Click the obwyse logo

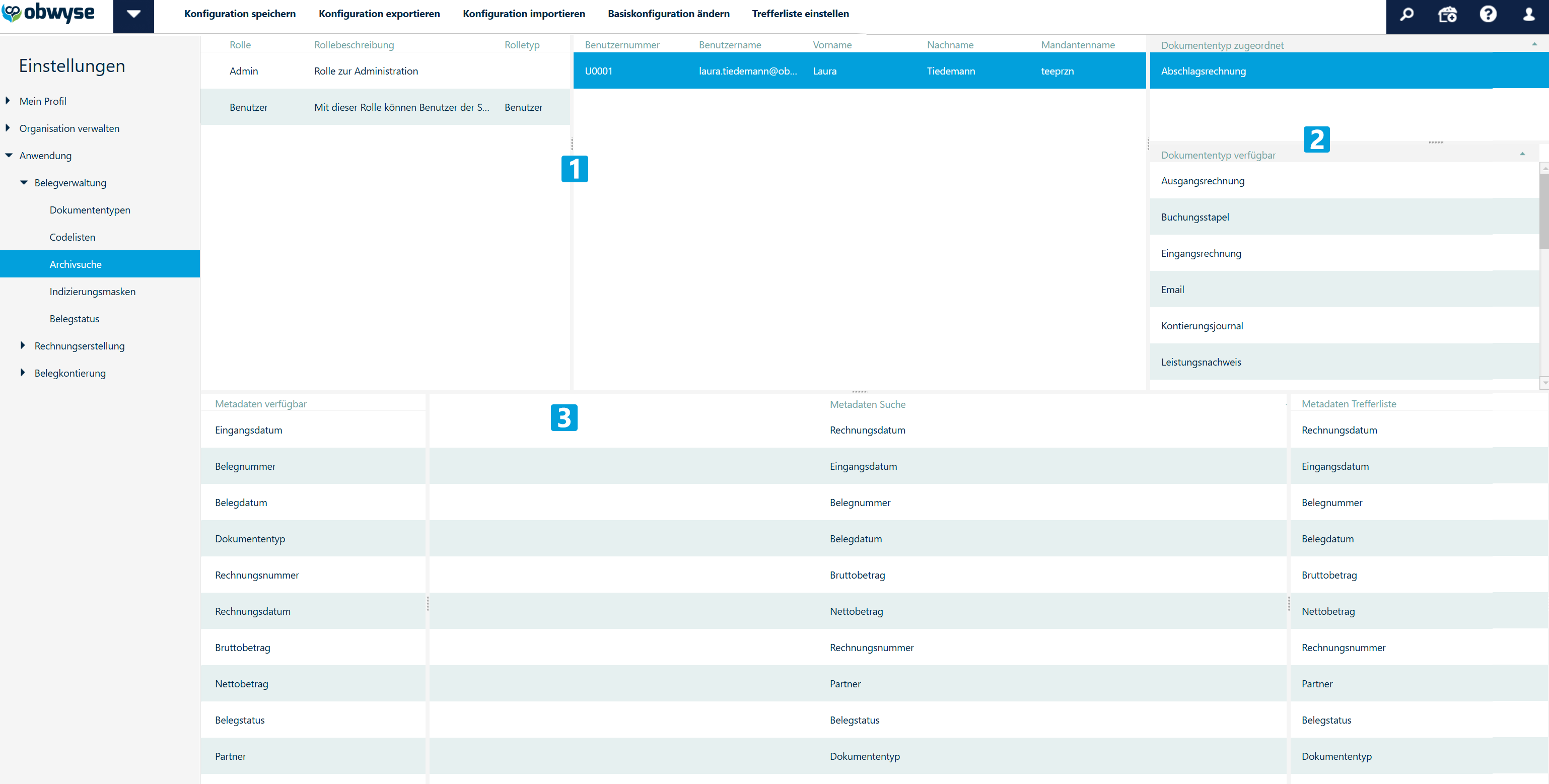point(48,13)
